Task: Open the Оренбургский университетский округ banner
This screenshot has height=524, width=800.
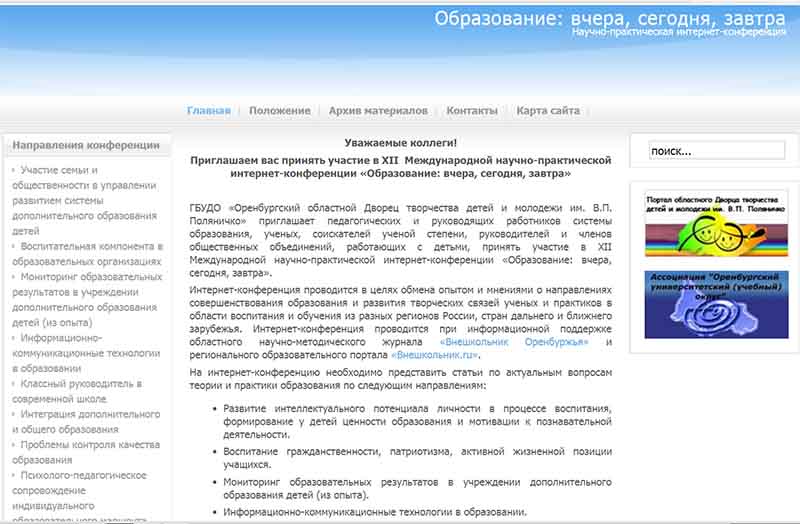Action: click(716, 304)
